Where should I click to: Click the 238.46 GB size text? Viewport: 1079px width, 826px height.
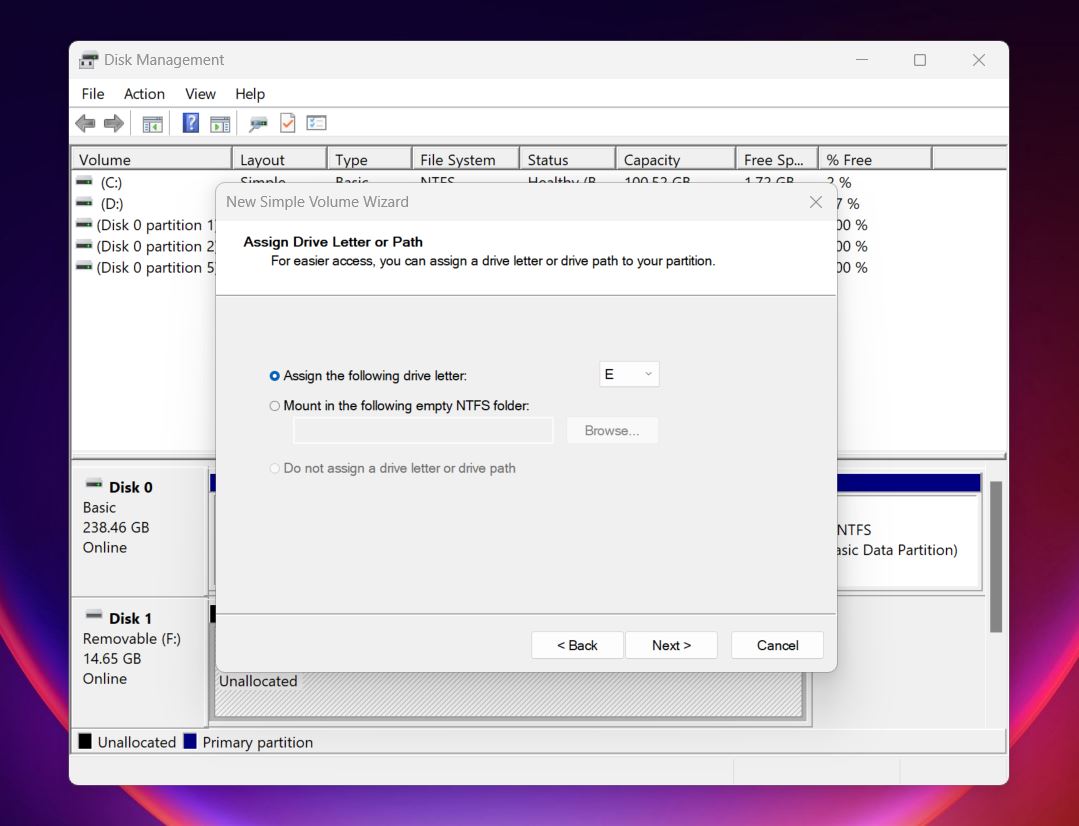(116, 527)
